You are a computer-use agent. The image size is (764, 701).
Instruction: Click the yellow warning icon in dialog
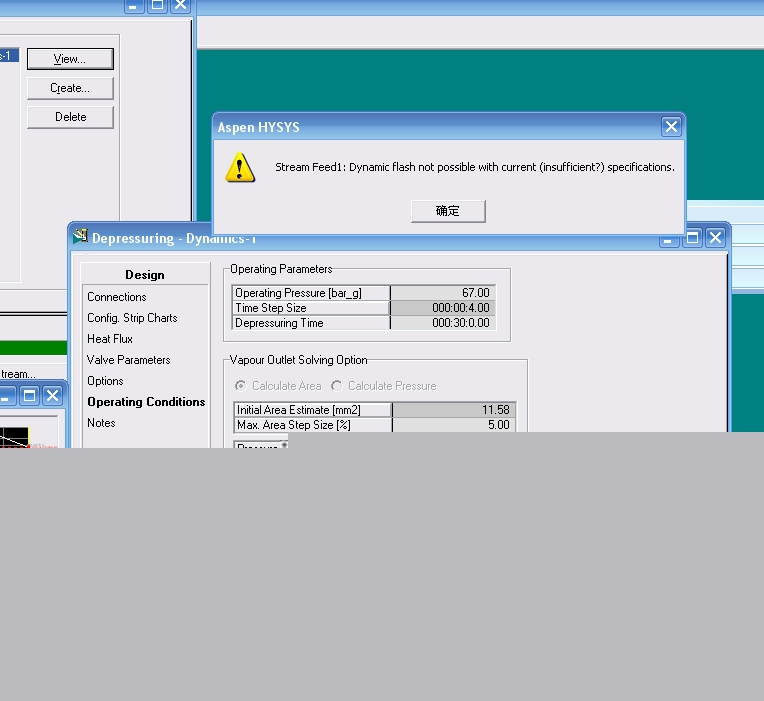pyautogui.click(x=240, y=167)
